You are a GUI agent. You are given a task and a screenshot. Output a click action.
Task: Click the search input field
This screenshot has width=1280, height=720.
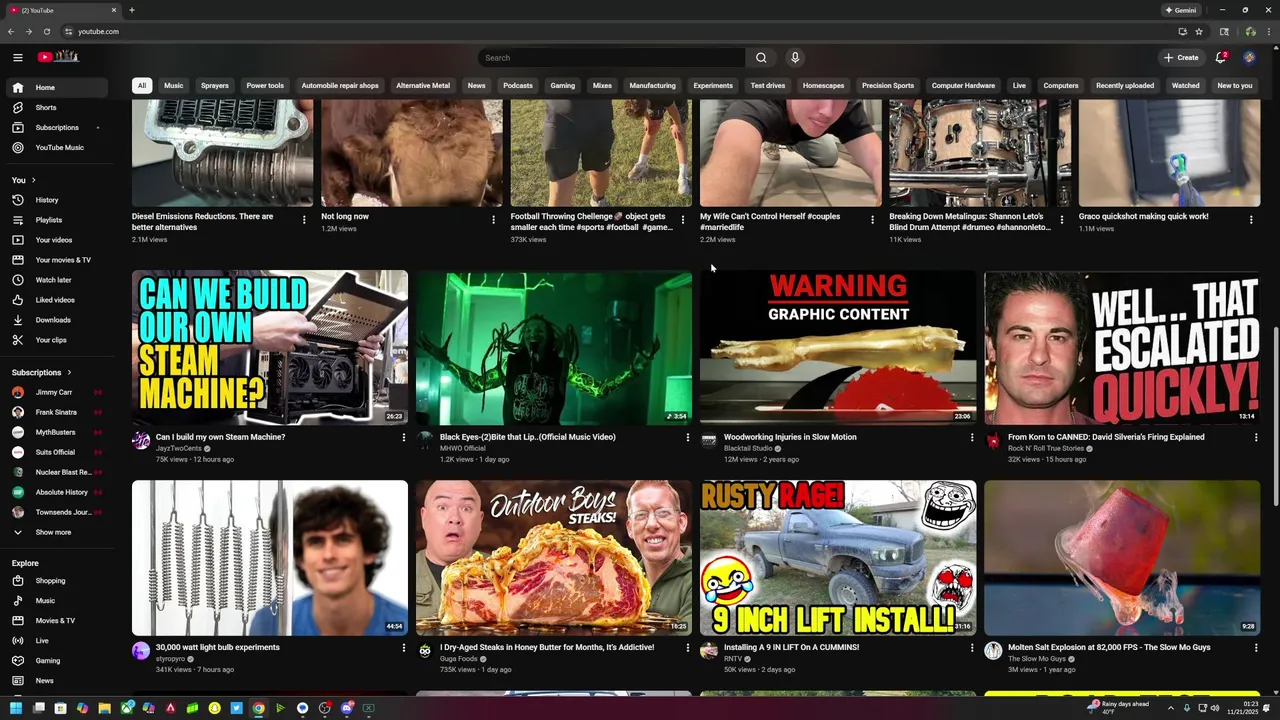(611, 58)
